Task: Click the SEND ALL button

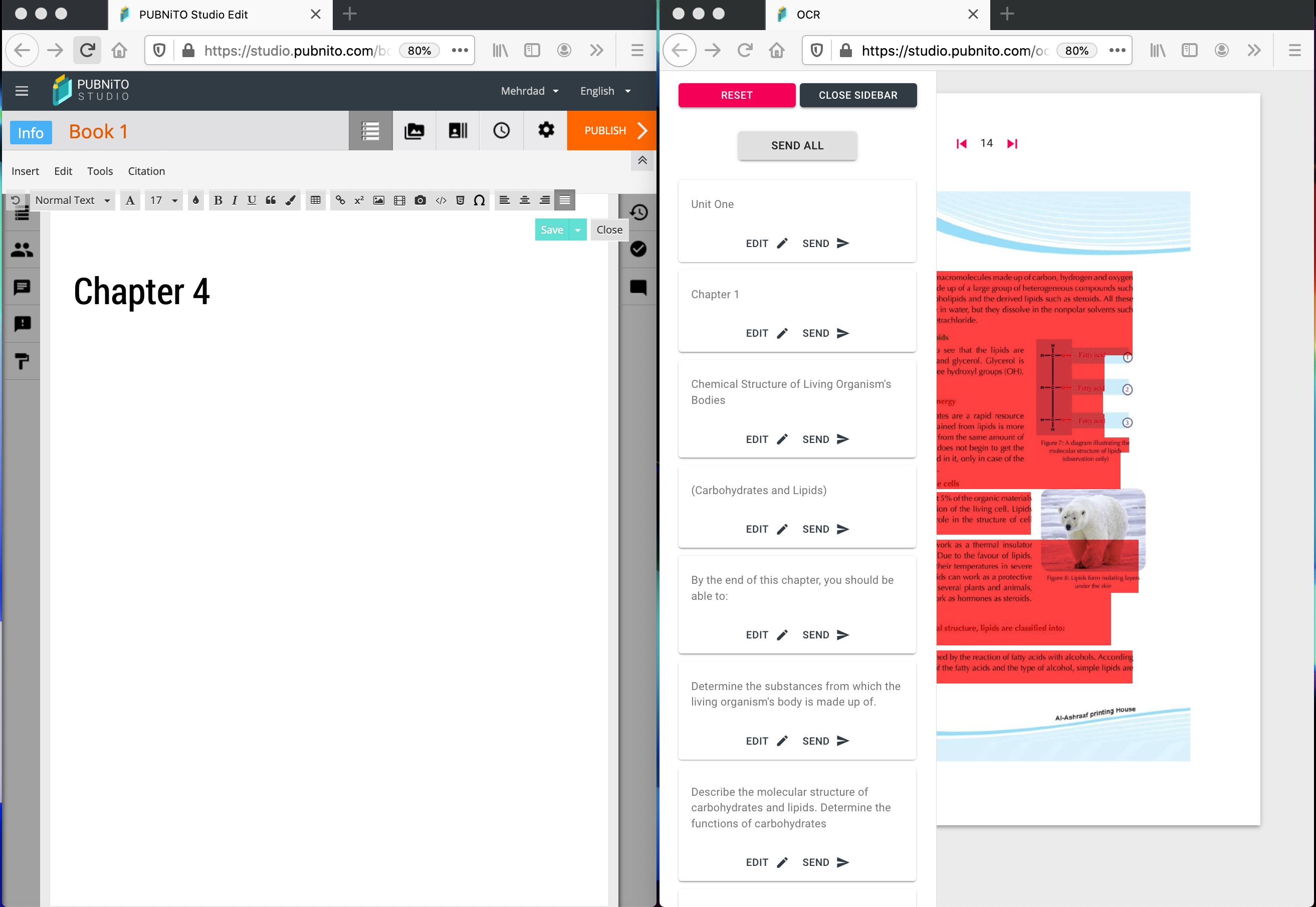Action: [797, 145]
